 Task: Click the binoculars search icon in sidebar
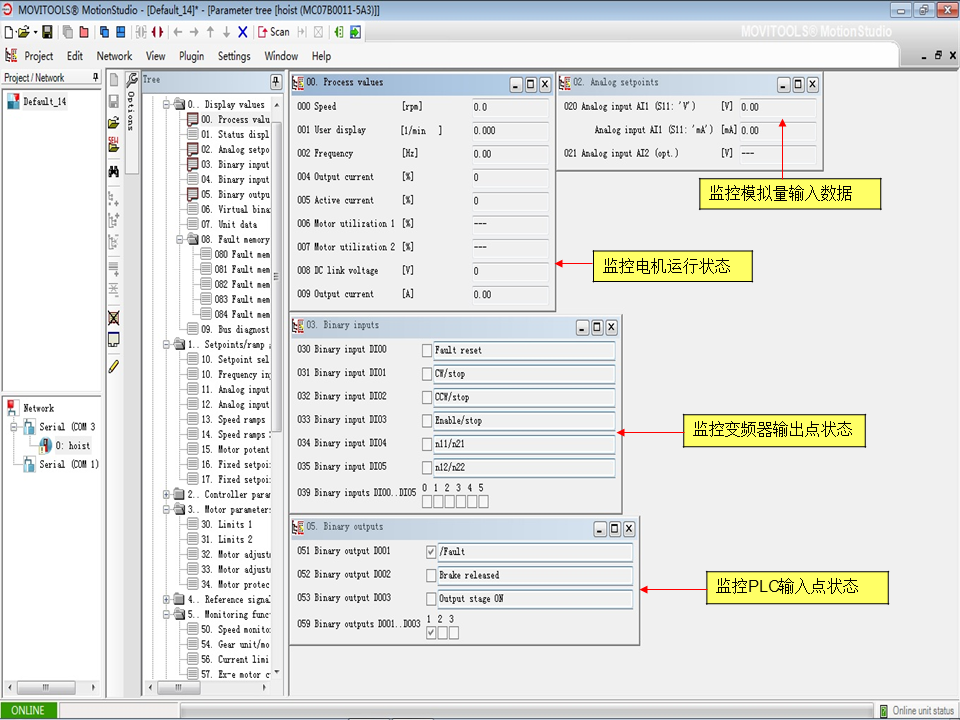click(114, 171)
